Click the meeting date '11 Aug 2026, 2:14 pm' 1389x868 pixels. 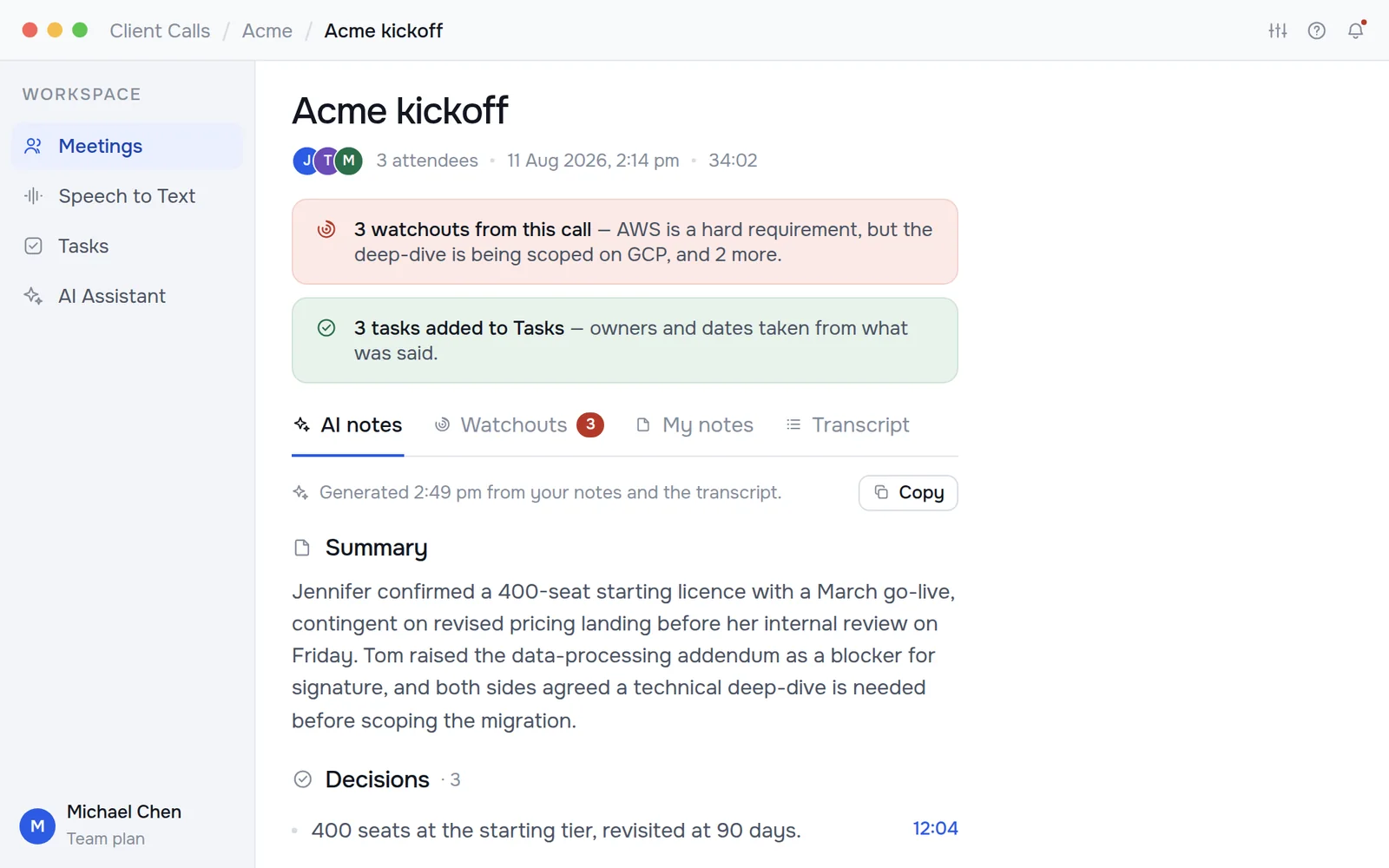pos(593,161)
